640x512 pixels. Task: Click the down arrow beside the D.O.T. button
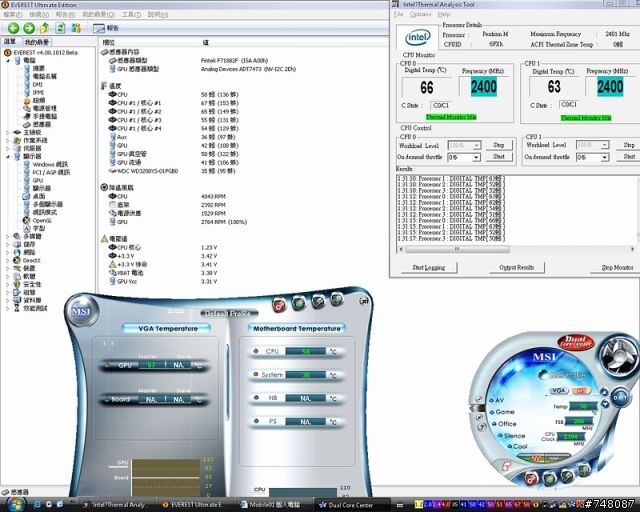coord(606,404)
